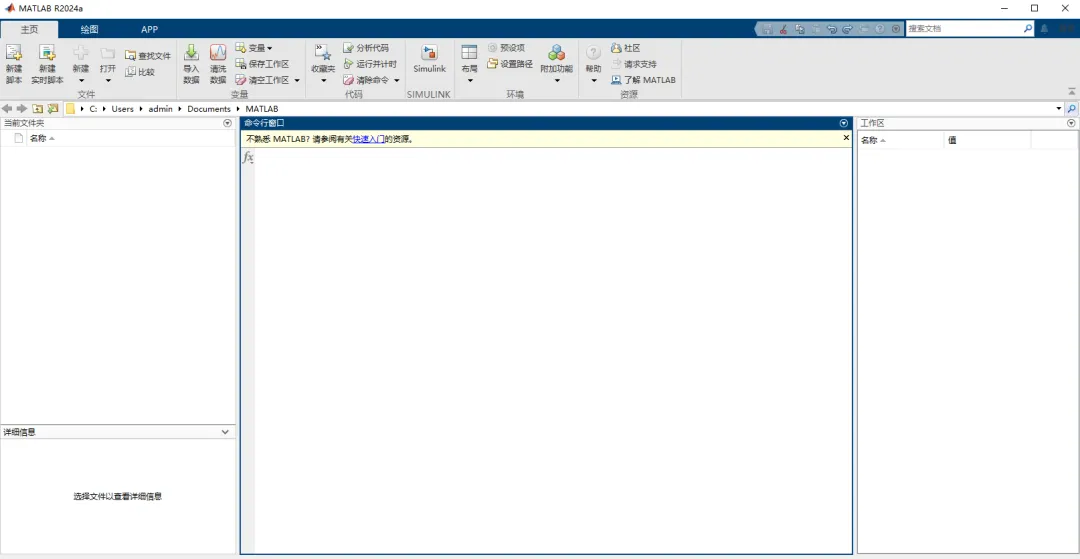Click 清空工作区 (Clear Workspace)
The width and height of the screenshot is (1080, 559).
coord(262,80)
